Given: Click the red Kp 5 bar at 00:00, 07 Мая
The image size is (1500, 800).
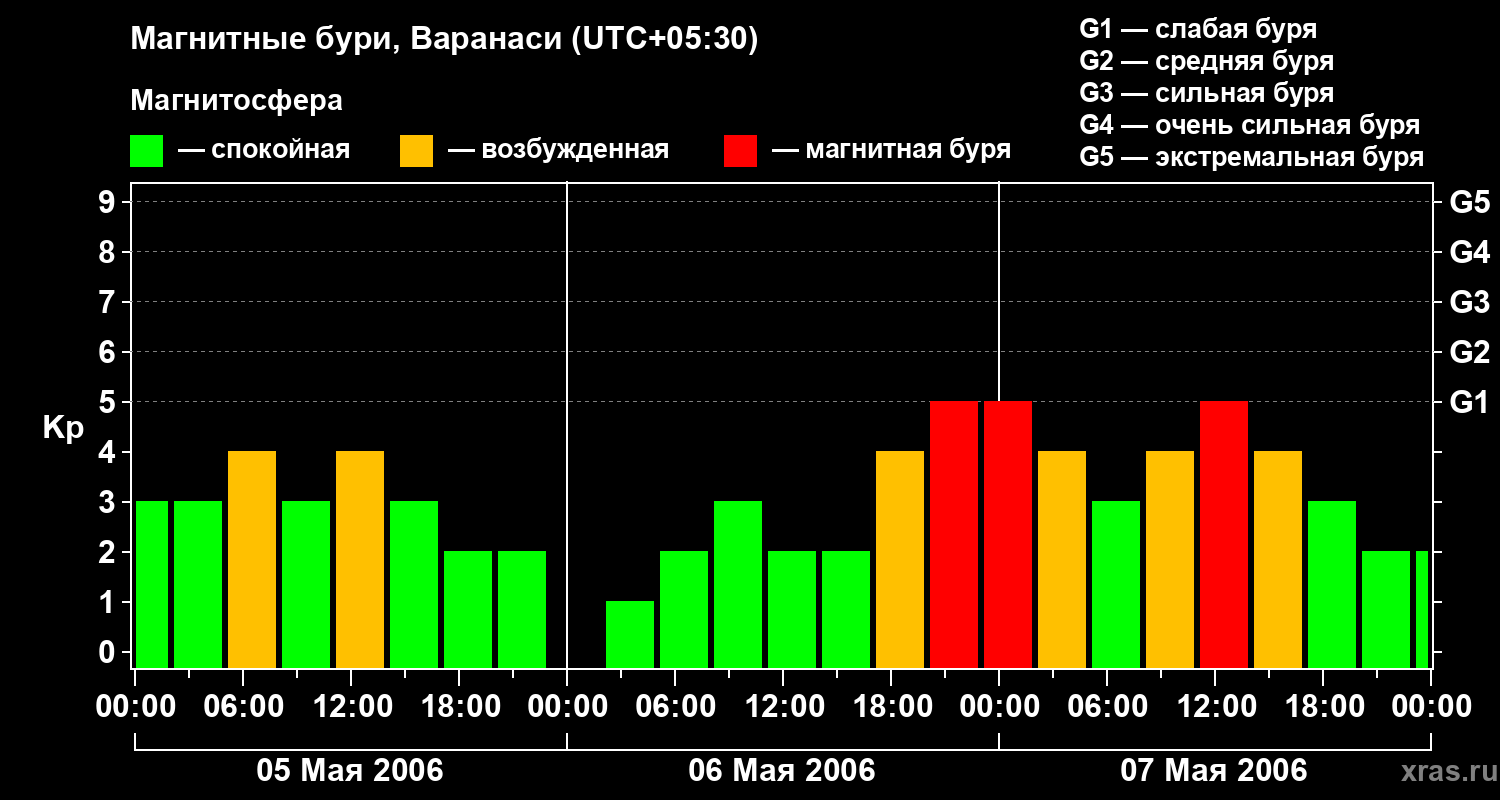Looking at the screenshot, I should pyautogui.click(x=1008, y=534).
